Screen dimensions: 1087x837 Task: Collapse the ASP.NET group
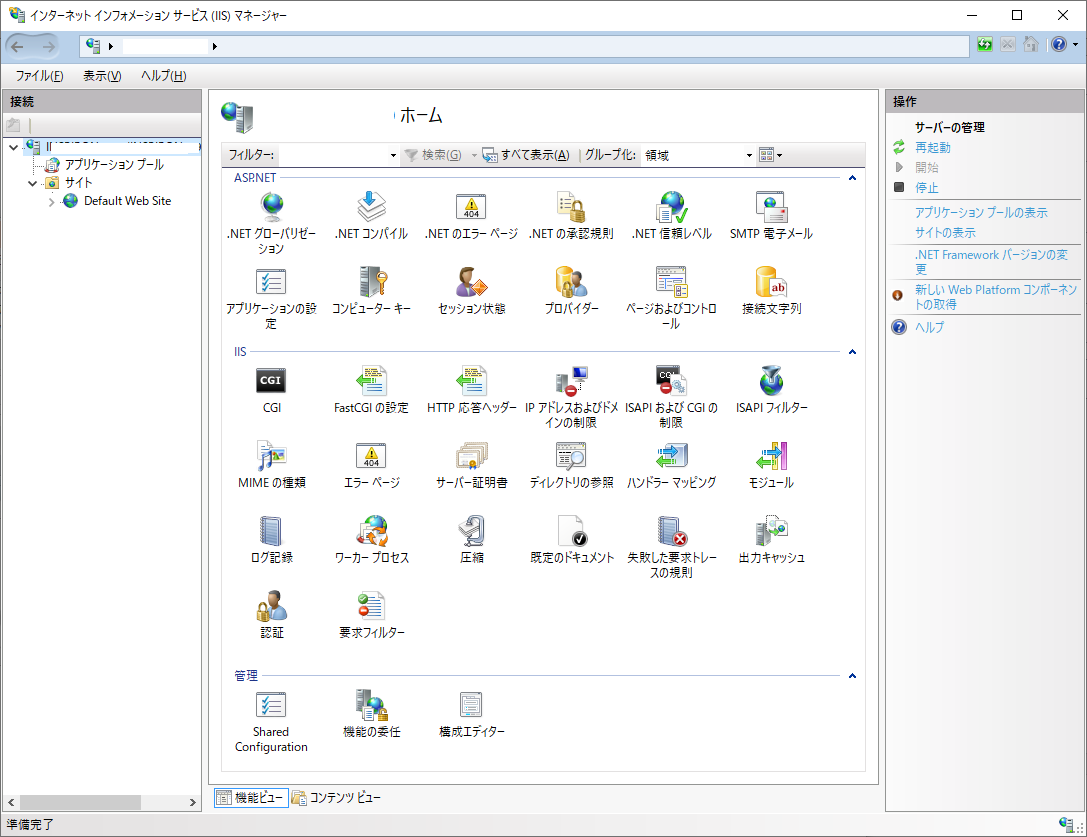tap(852, 178)
